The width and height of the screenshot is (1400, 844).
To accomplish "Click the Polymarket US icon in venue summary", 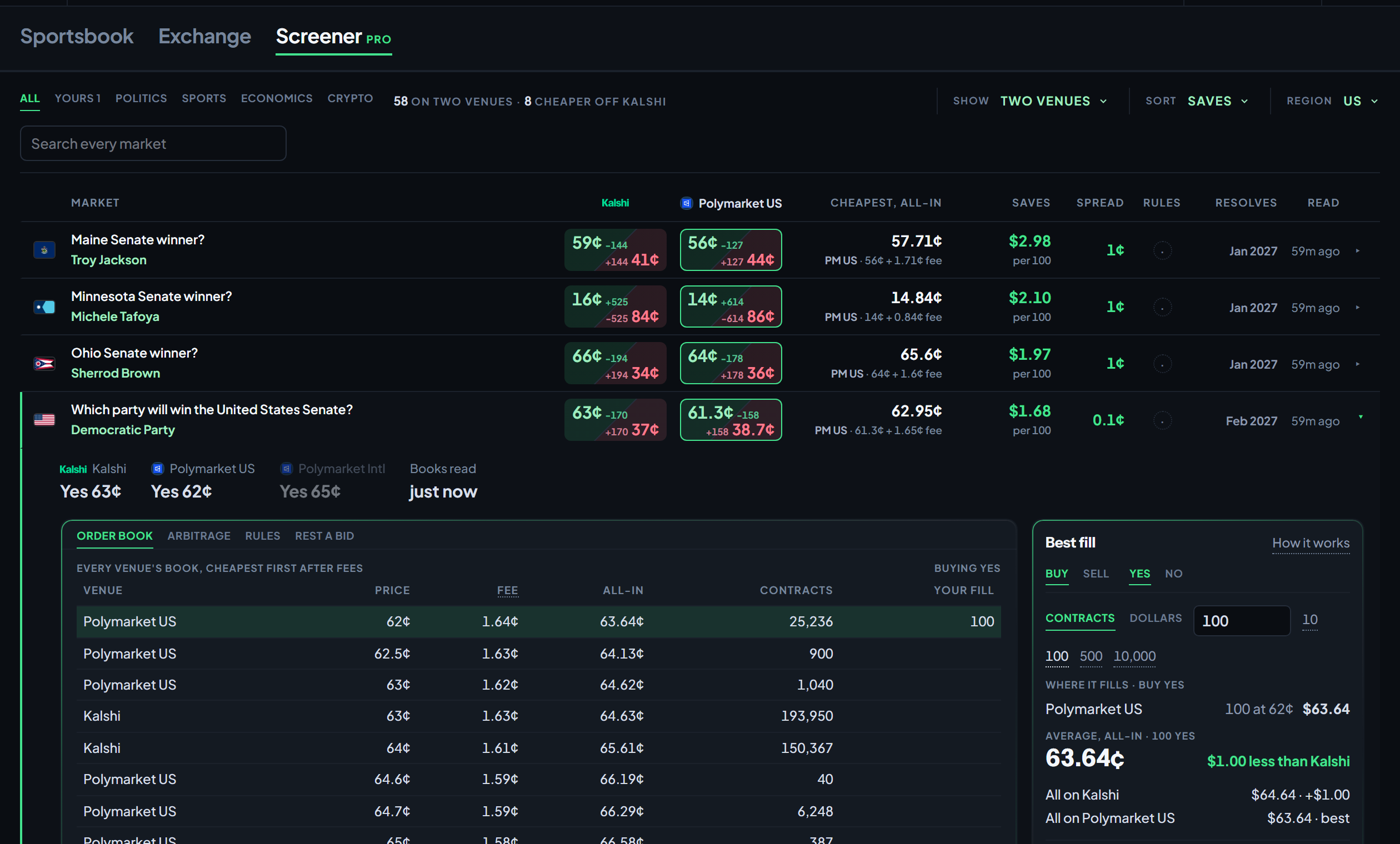I will point(158,469).
